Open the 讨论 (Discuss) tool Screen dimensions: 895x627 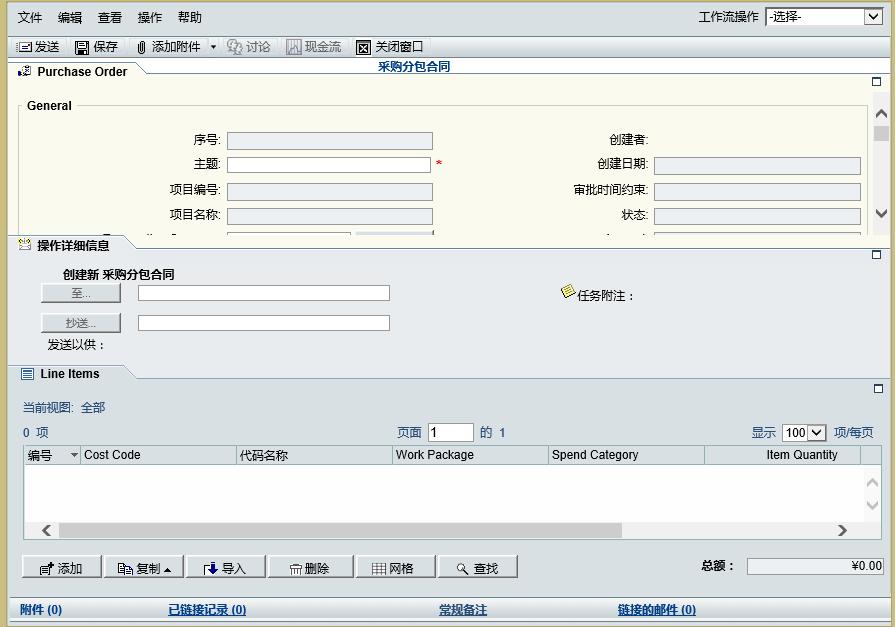pos(243,45)
